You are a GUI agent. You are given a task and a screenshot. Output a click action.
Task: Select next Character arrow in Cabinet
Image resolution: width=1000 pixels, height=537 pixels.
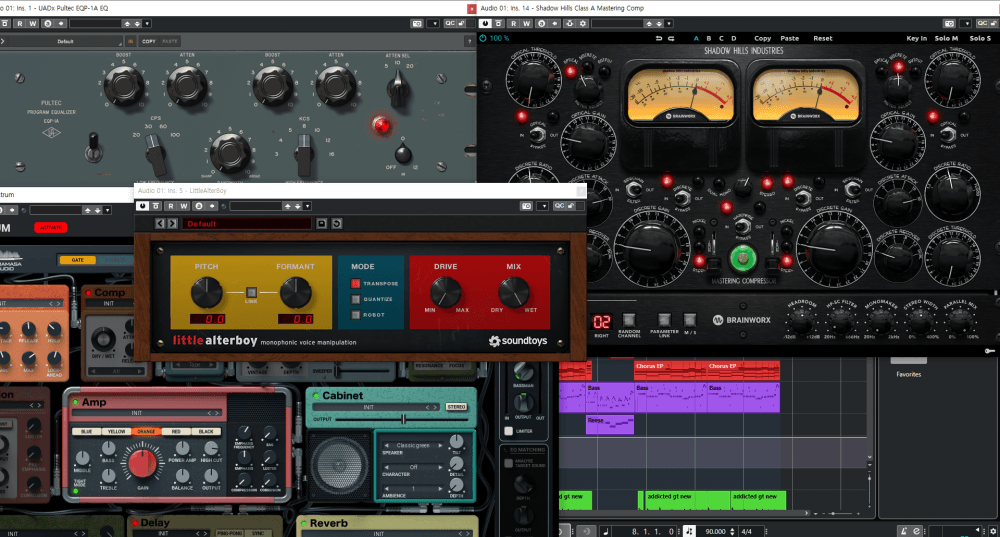point(439,467)
